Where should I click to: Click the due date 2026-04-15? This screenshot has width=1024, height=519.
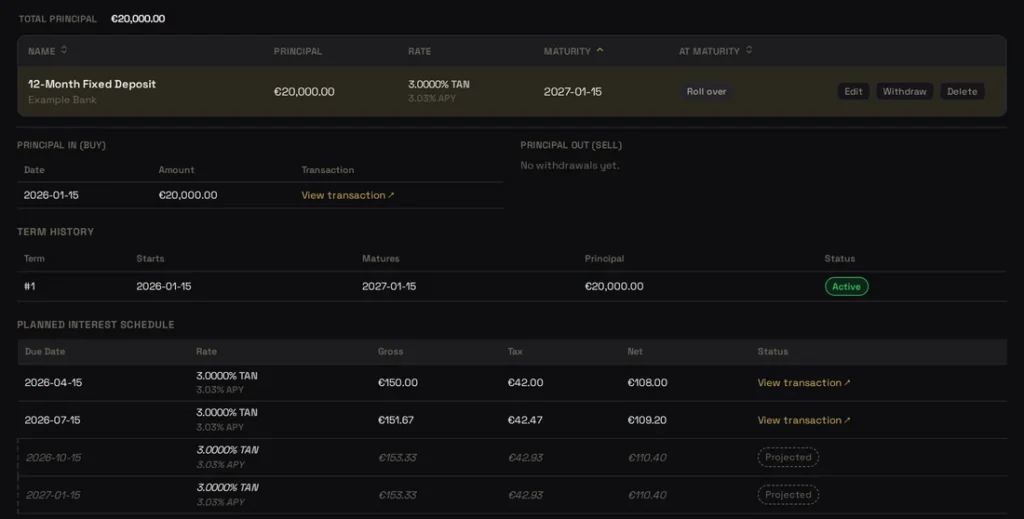(54, 383)
